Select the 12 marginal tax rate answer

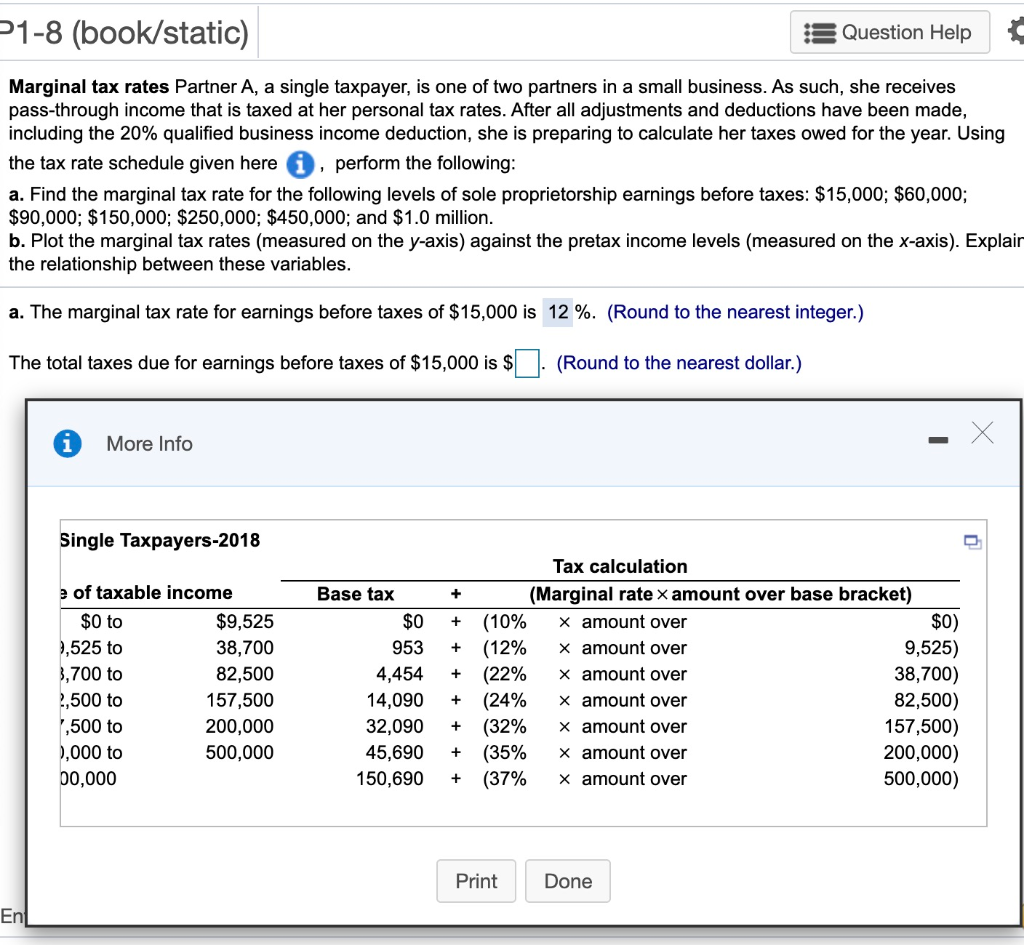tap(558, 312)
